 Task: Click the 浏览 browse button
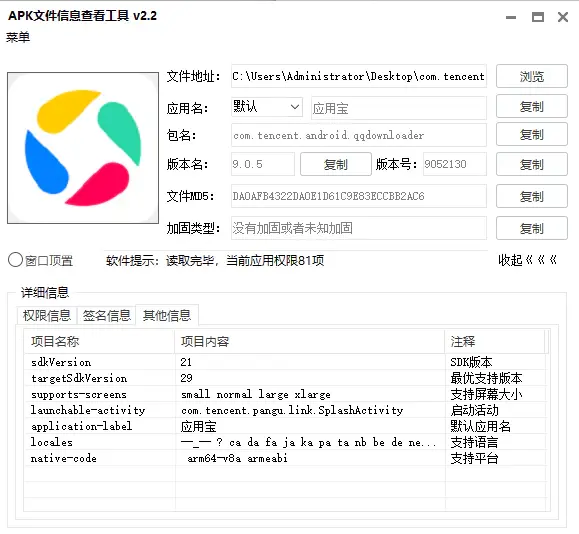532,76
